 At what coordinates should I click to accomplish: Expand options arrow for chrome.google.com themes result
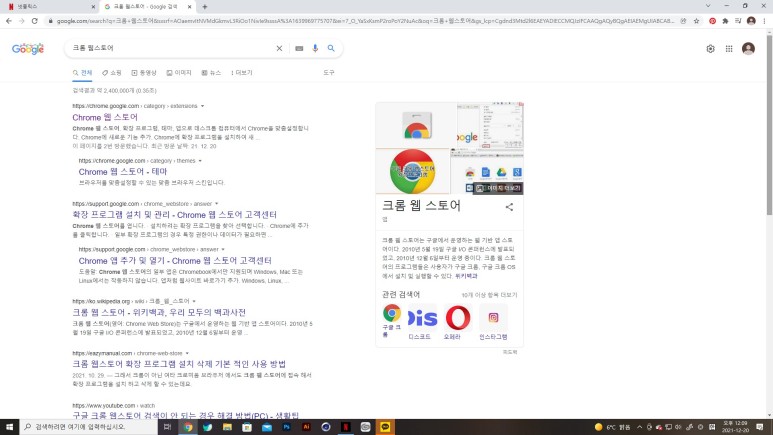pyautogui.click(x=200, y=161)
